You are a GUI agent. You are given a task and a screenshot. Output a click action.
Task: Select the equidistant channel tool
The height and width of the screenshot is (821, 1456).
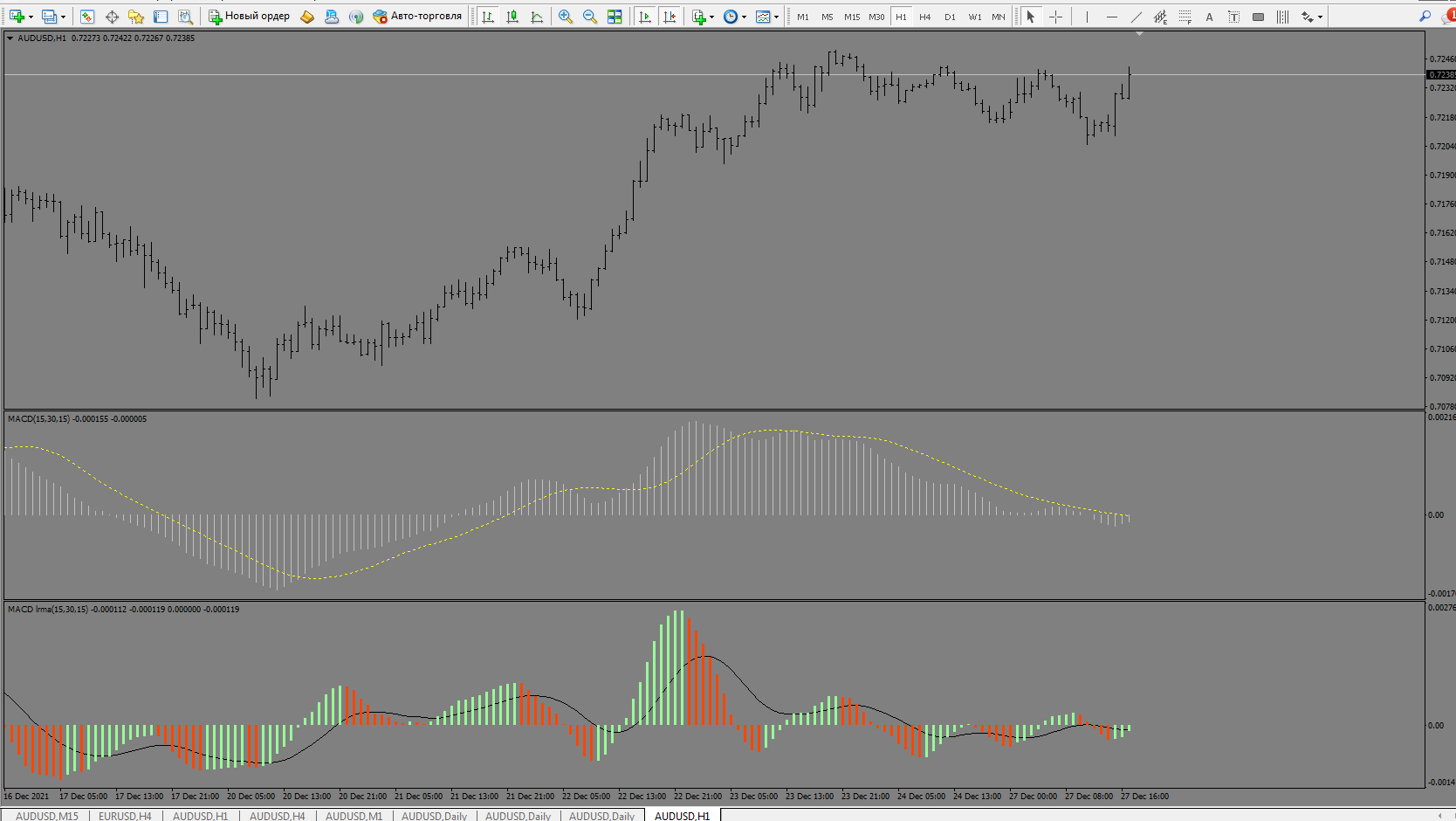[x=1160, y=17]
